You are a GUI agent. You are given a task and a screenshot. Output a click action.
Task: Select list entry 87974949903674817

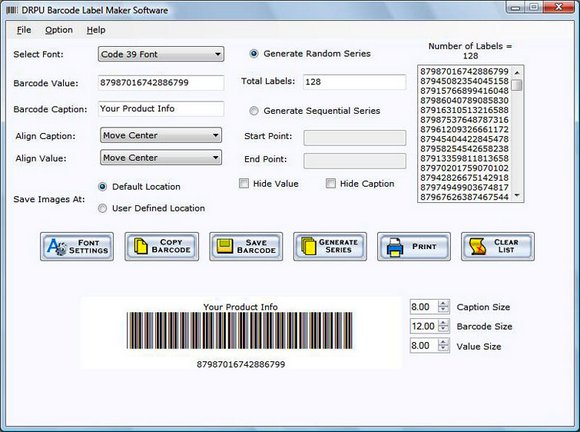tap(464, 187)
